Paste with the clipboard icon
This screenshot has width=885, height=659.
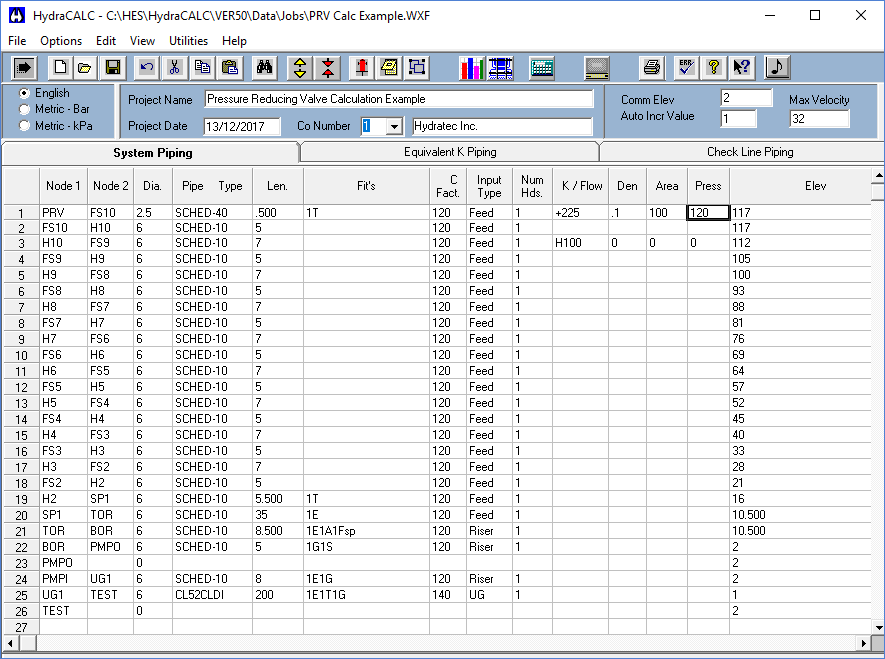click(x=230, y=68)
